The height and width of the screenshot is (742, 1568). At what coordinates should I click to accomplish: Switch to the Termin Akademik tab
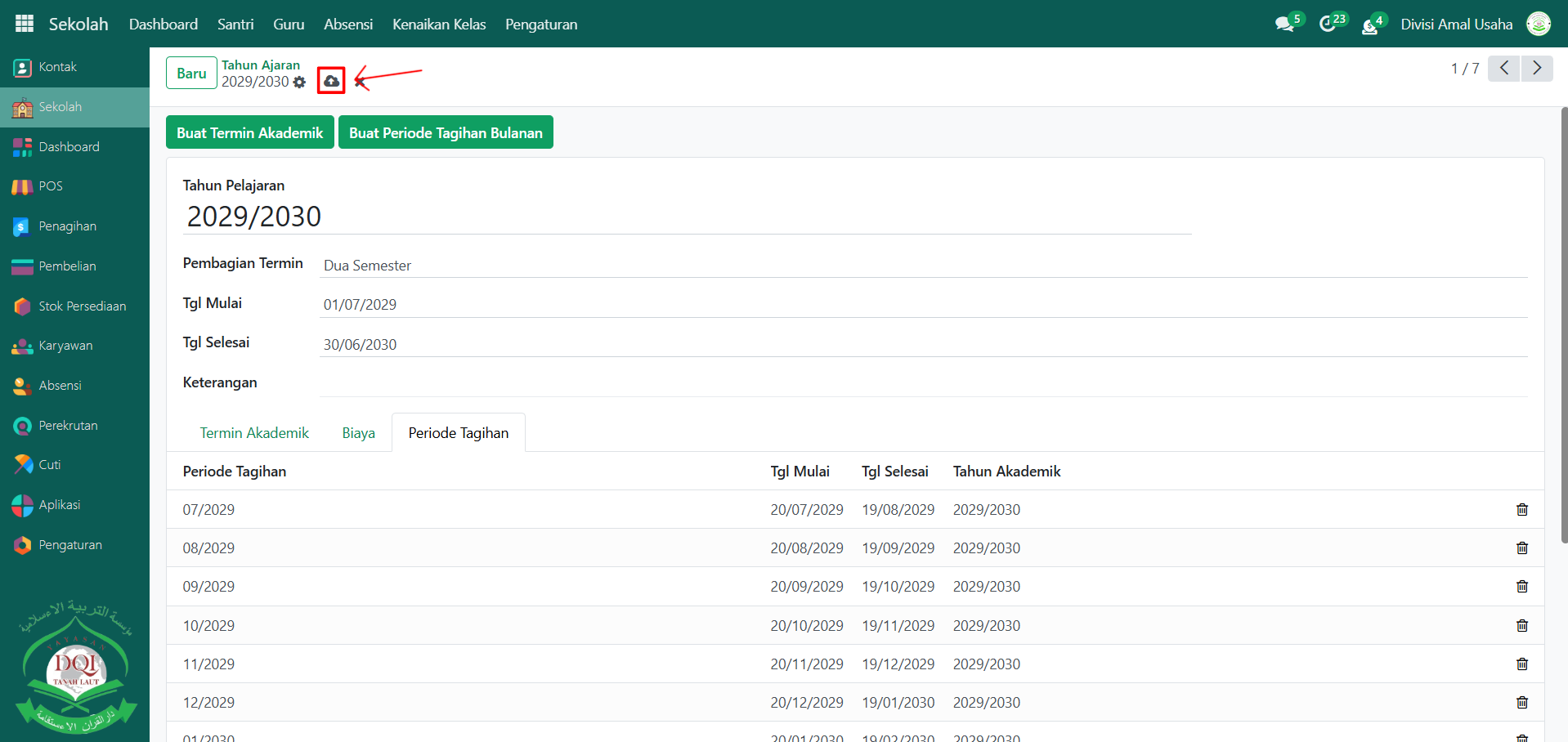(x=254, y=433)
